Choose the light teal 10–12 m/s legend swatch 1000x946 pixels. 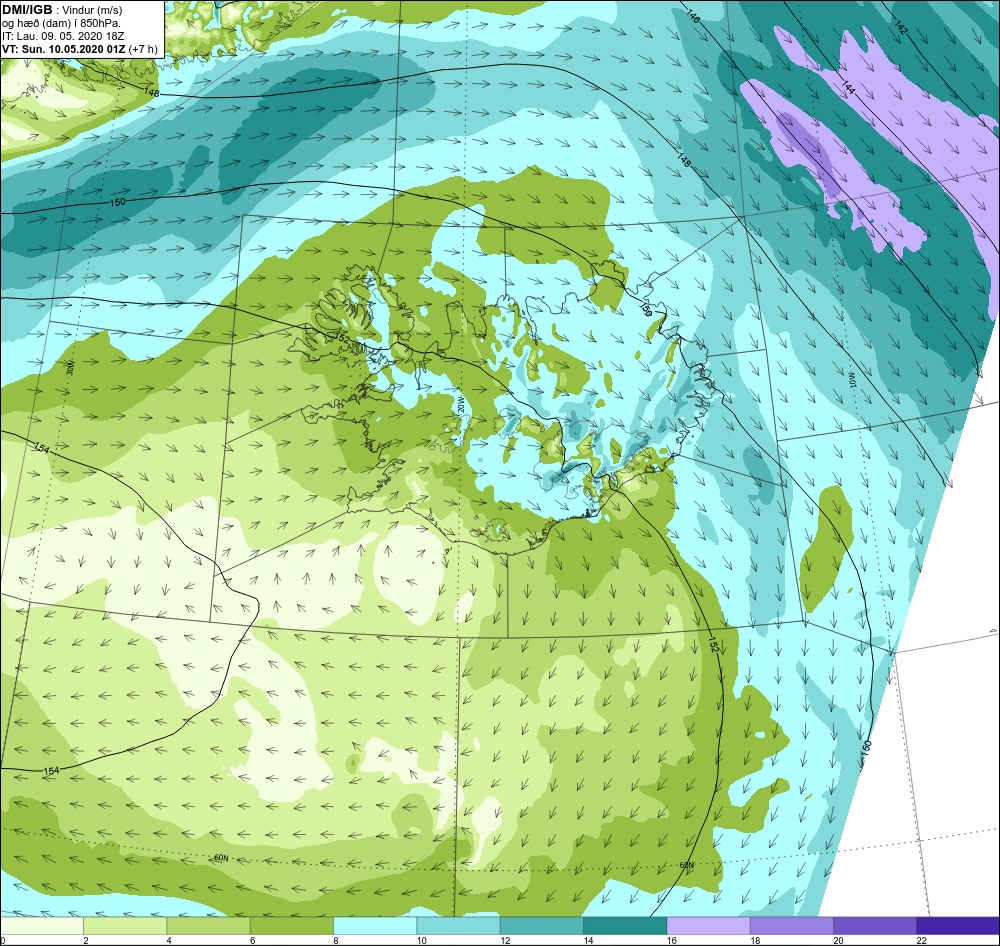459,925
